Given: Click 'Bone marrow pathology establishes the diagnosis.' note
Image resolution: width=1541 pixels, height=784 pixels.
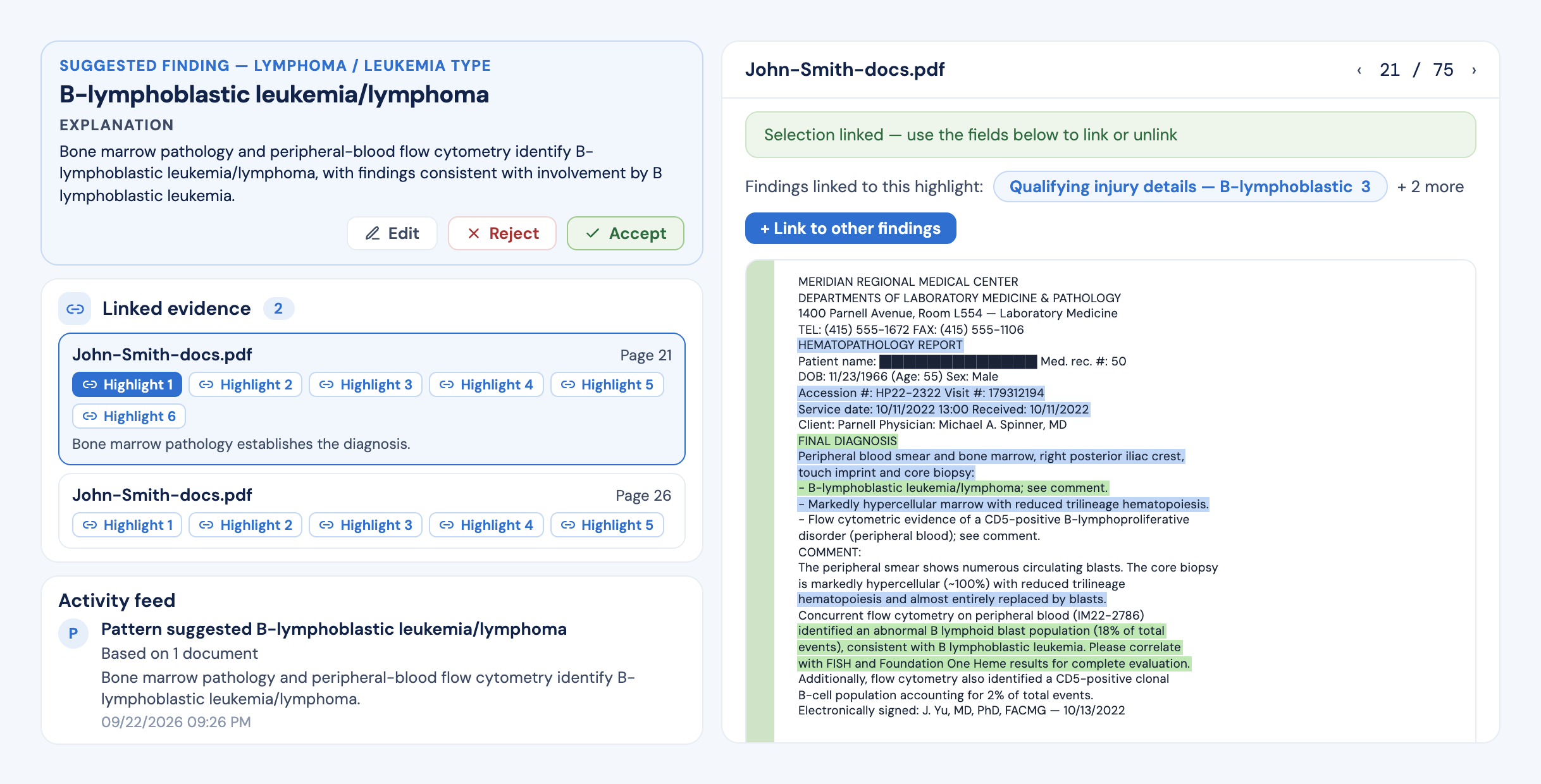Looking at the screenshot, I should pos(241,444).
